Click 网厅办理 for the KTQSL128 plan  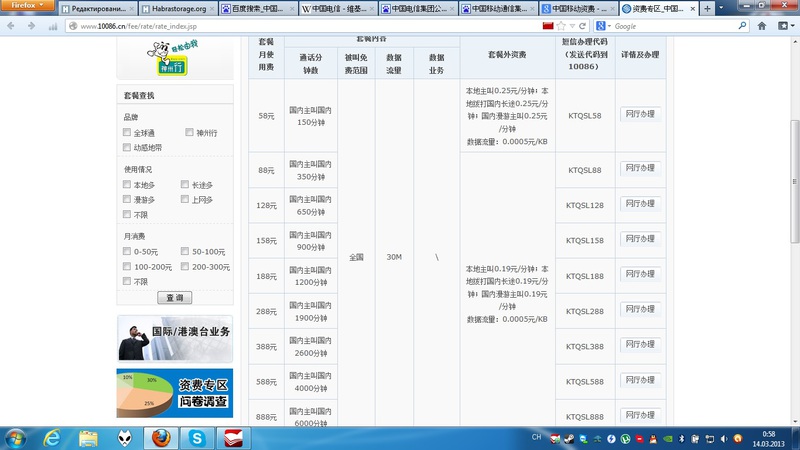(640, 204)
